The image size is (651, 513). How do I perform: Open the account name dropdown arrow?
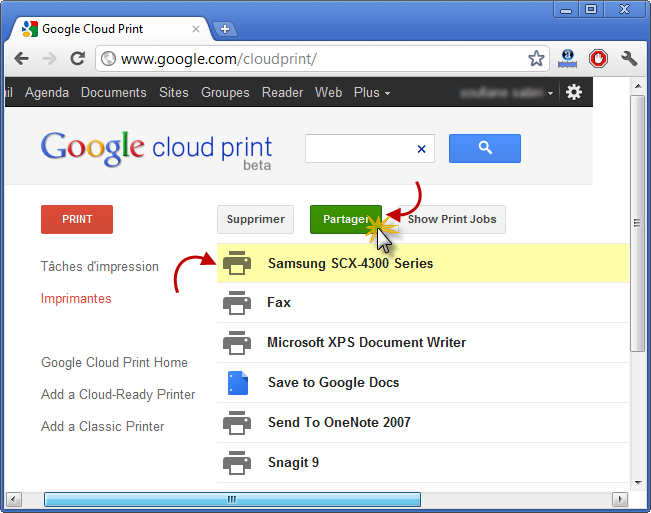pyautogui.click(x=550, y=93)
